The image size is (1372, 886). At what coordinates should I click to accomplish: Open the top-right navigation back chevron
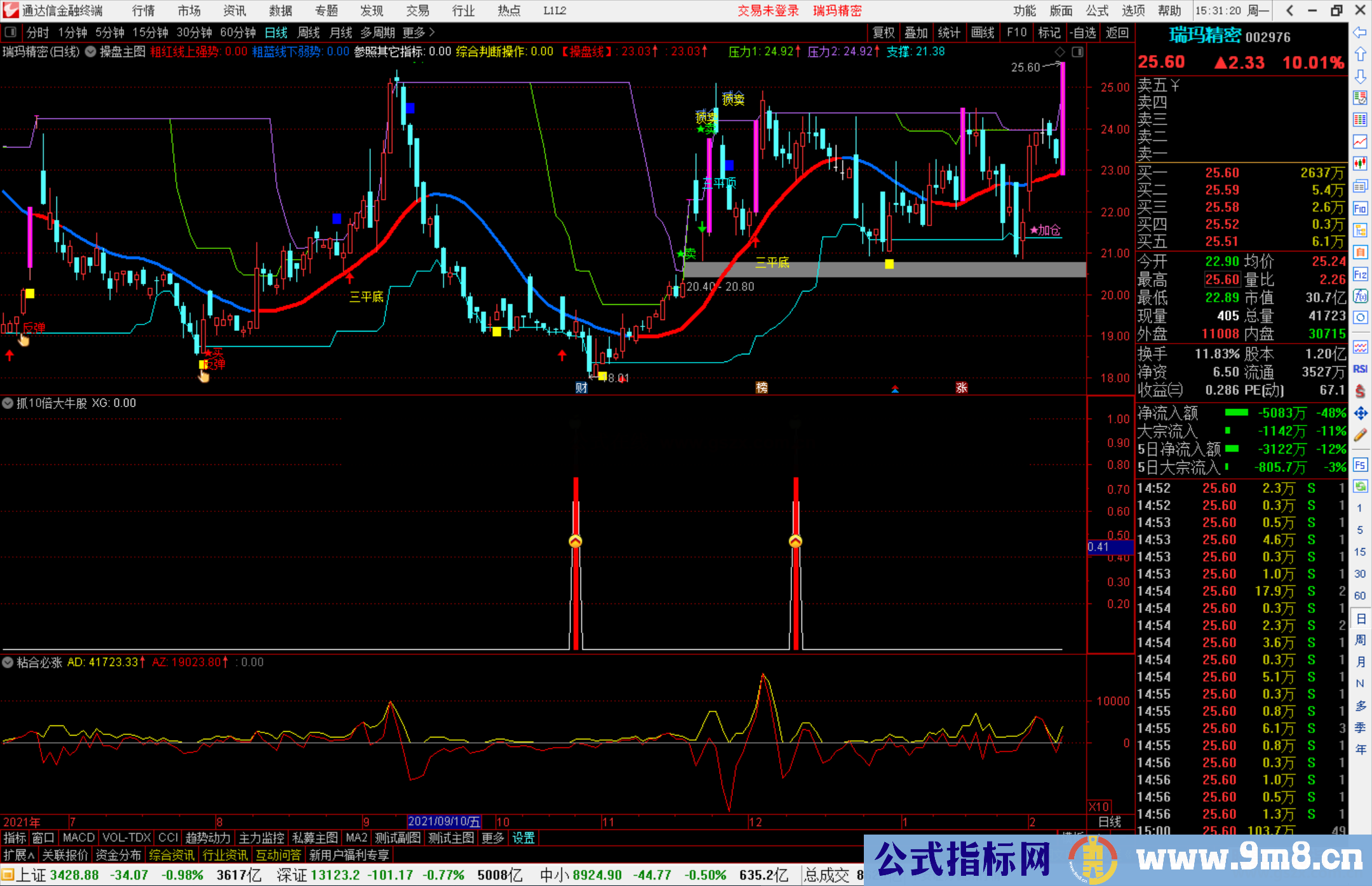[x=1289, y=11]
